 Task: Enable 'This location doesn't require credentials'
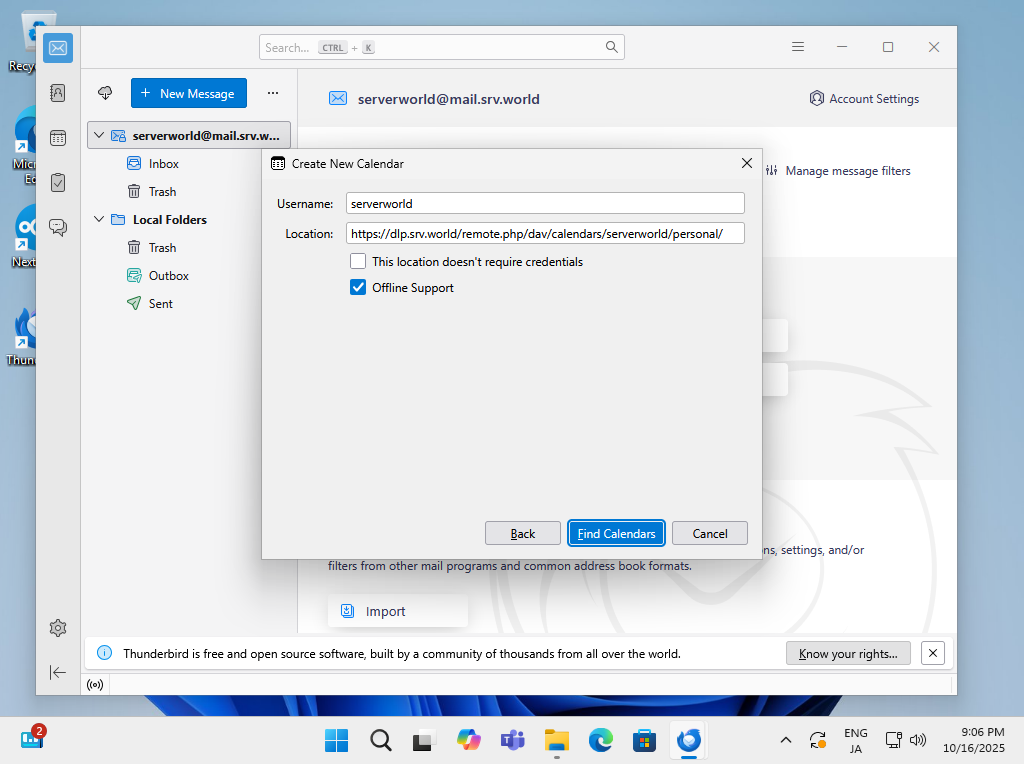pyautogui.click(x=358, y=261)
